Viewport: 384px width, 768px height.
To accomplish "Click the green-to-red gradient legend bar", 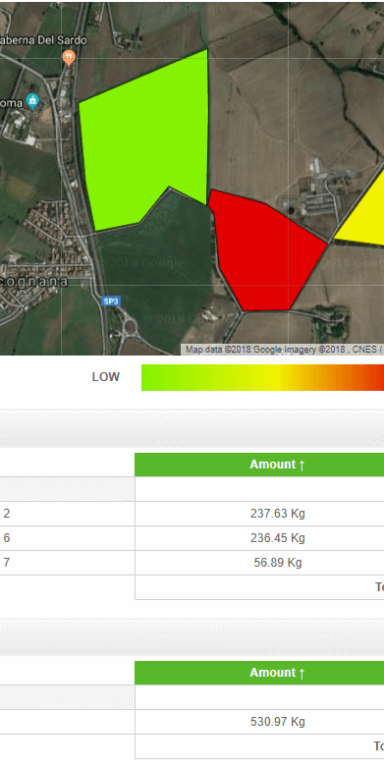I will (263, 377).
